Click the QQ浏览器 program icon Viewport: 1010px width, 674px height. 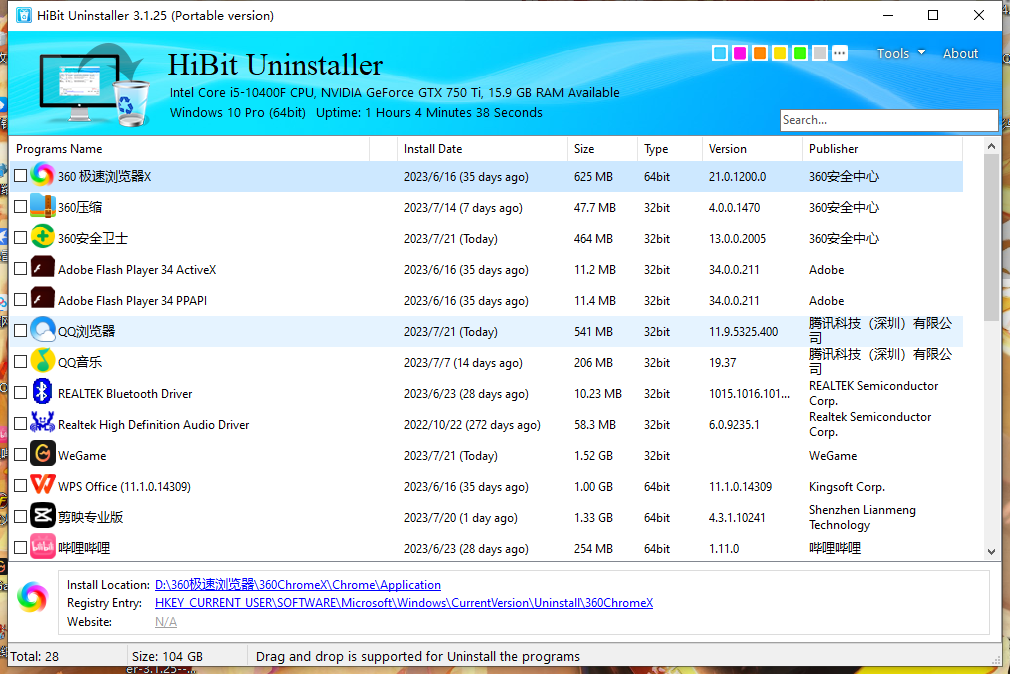(43, 331)
